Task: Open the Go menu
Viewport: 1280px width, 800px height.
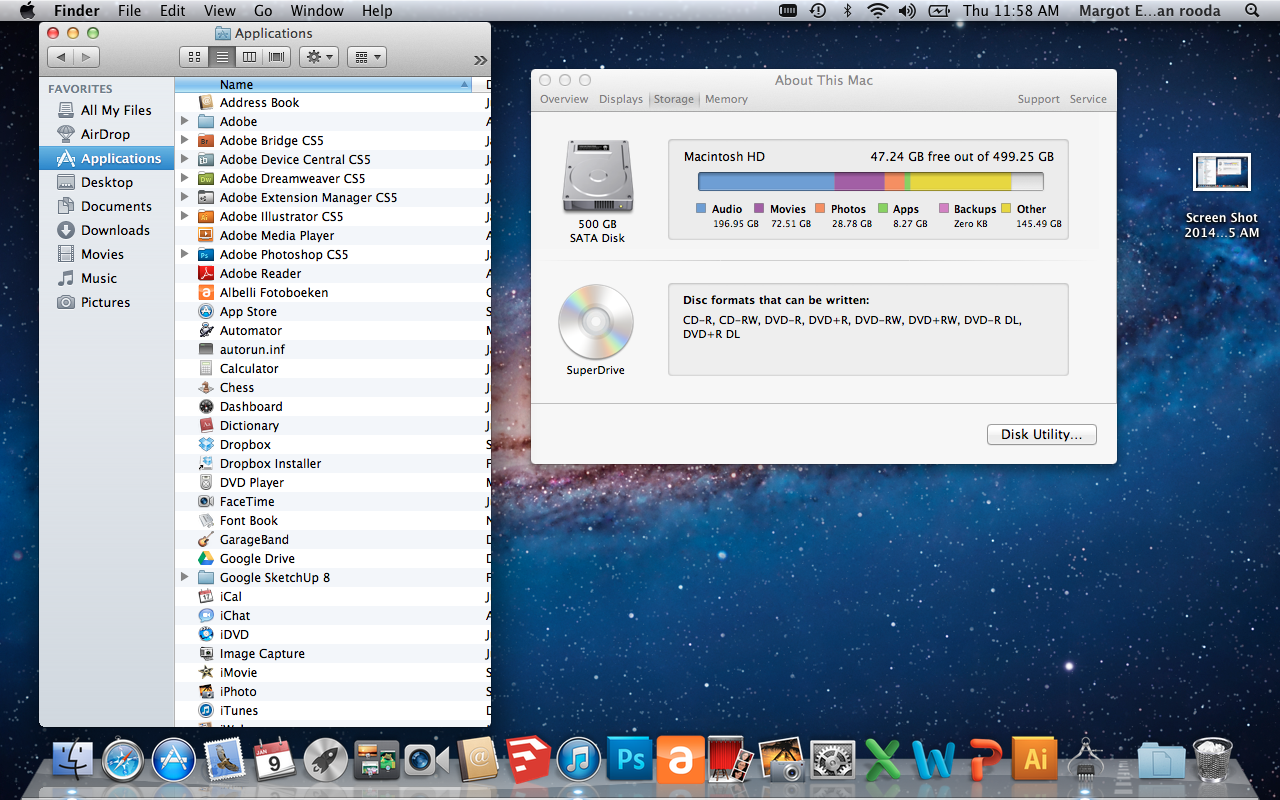Action: coord(263,11)
